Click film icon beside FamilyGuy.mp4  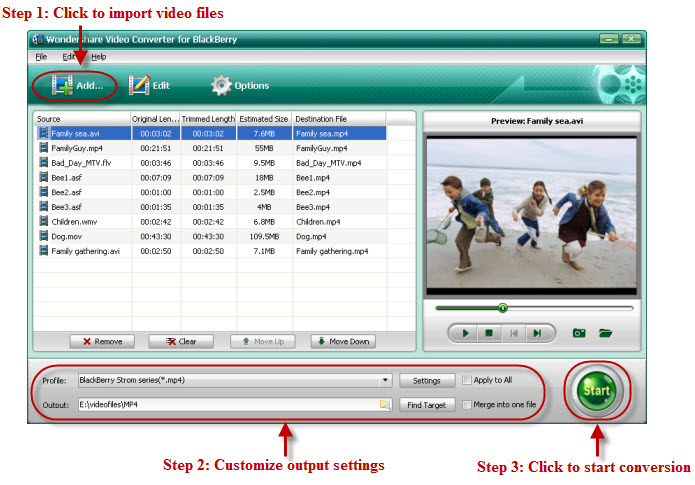coord(43,148)
